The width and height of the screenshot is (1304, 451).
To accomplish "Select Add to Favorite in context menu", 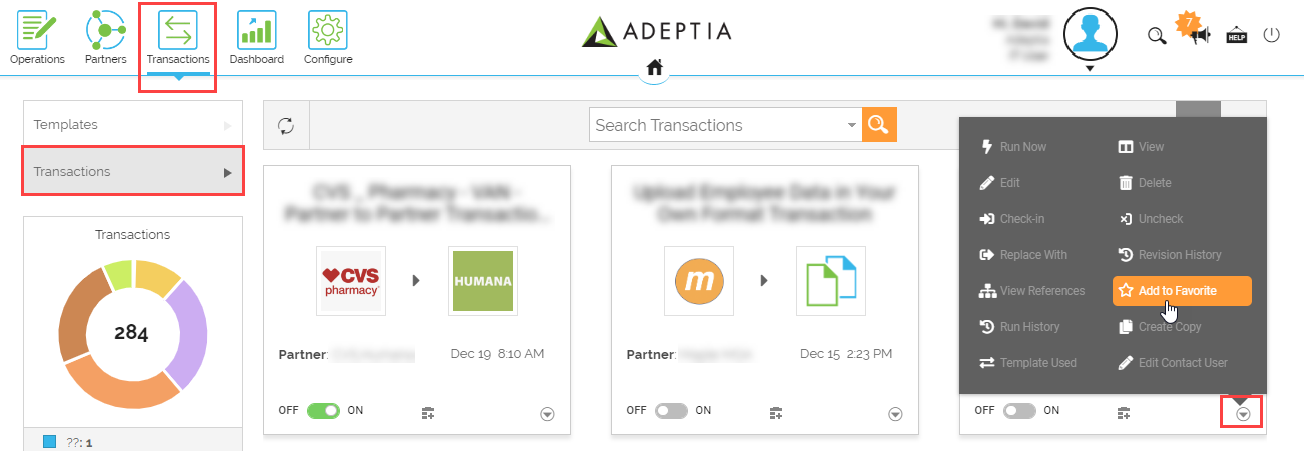I will pos(1182,291).
